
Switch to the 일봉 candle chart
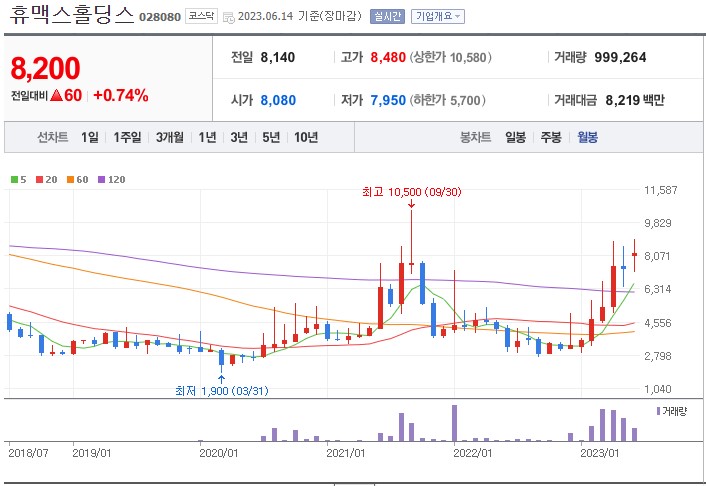[515, 137]
